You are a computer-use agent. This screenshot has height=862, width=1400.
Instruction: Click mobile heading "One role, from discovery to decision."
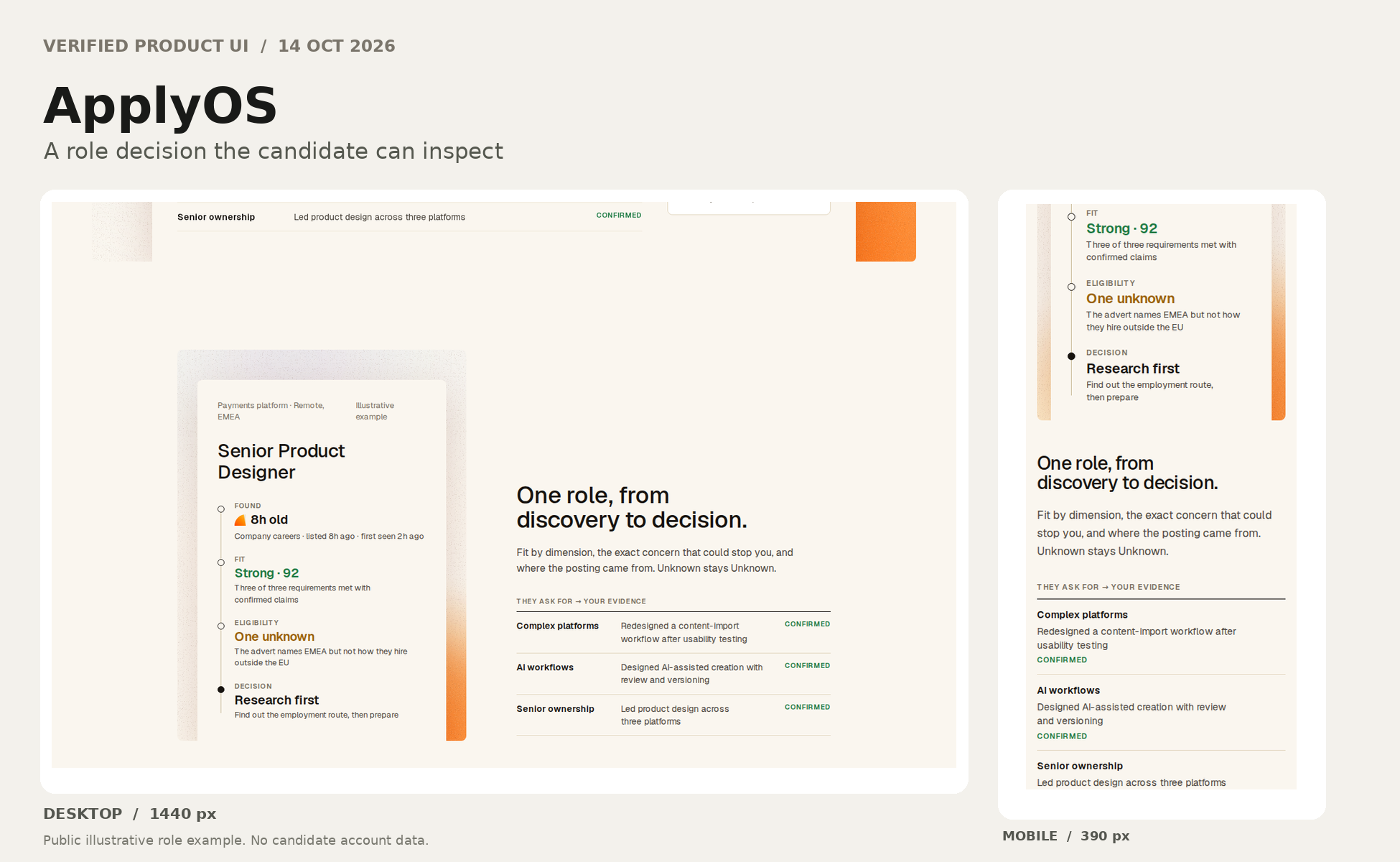[x=1127, y=473]
